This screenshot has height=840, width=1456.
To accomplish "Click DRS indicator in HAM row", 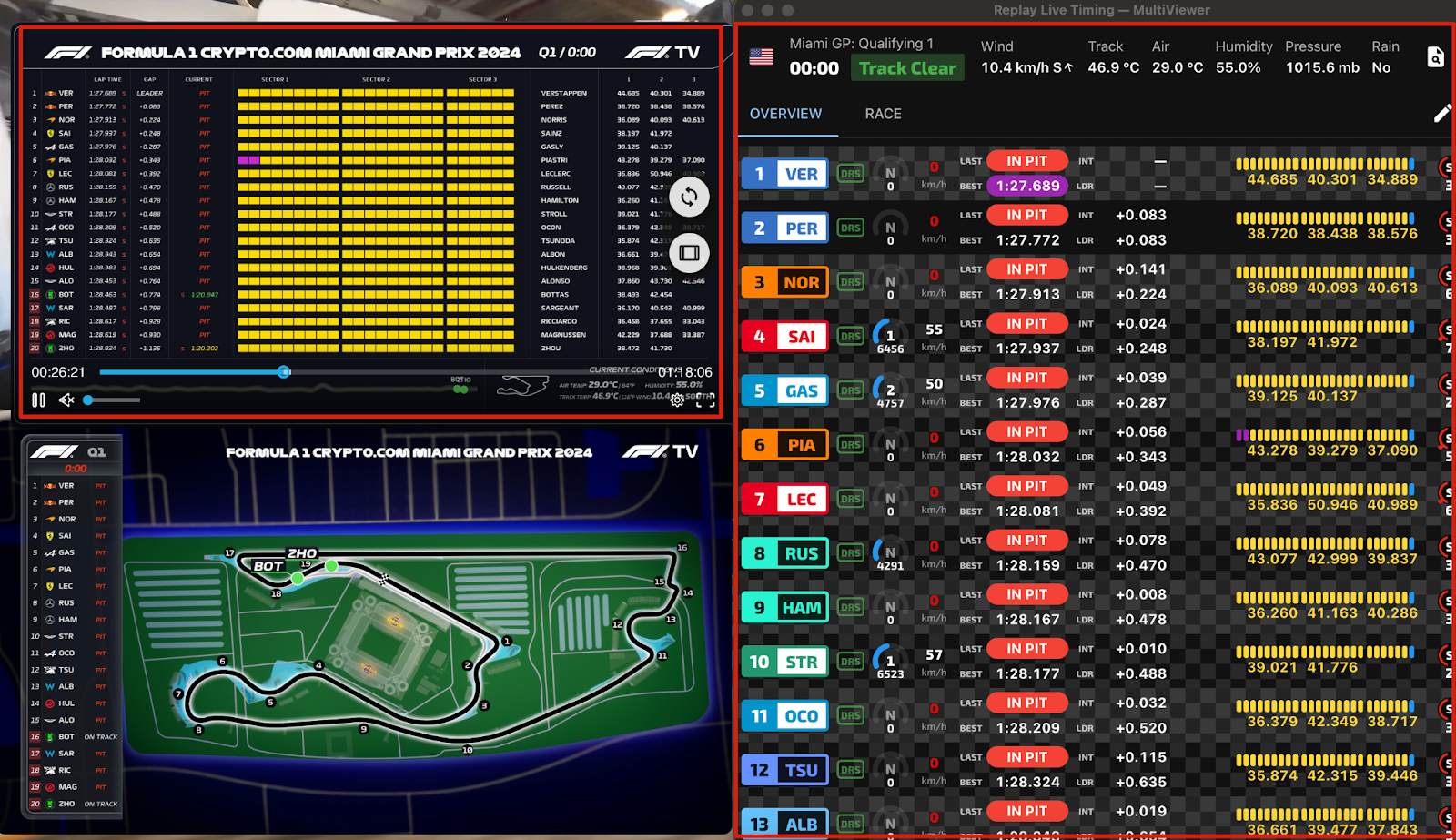I will tap(851, 607).
